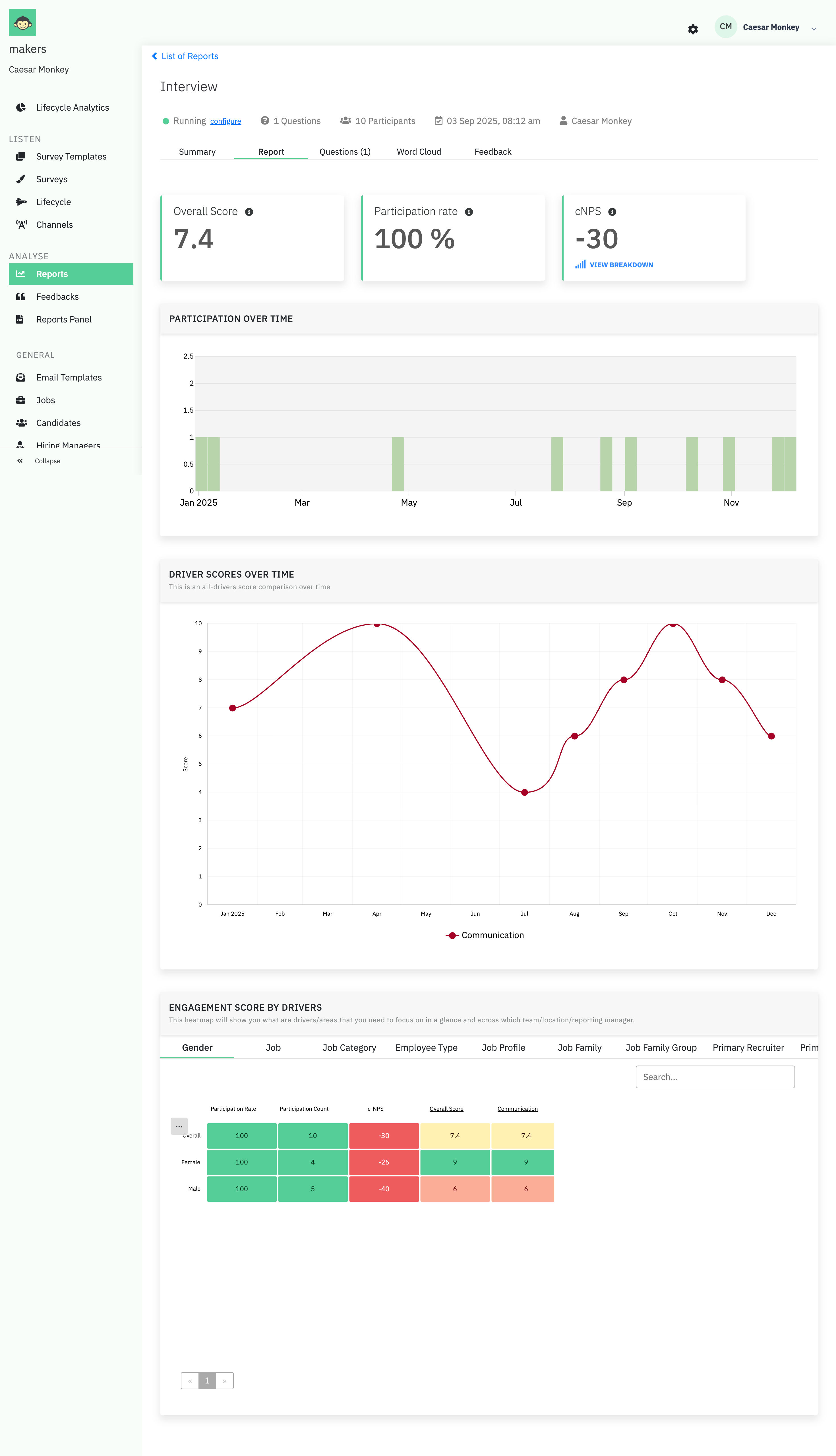Screen dimensions: 836x1456
Task: Click the Overall Score info icon
Action: (249, 212)
